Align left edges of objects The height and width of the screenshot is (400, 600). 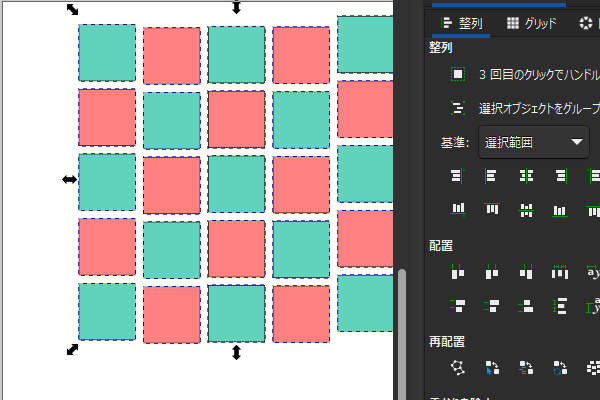491,176
